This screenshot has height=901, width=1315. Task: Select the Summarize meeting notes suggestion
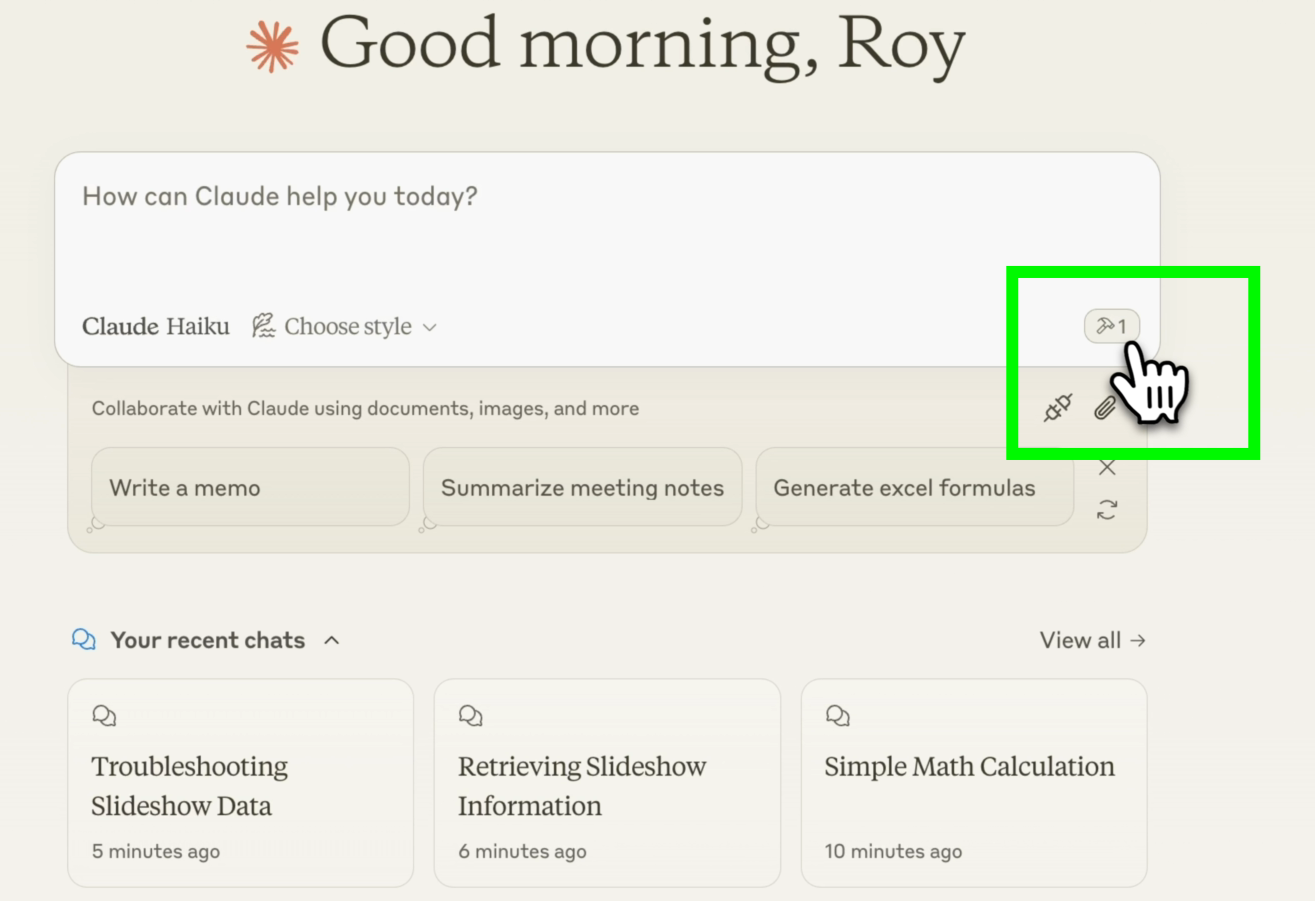582,488
